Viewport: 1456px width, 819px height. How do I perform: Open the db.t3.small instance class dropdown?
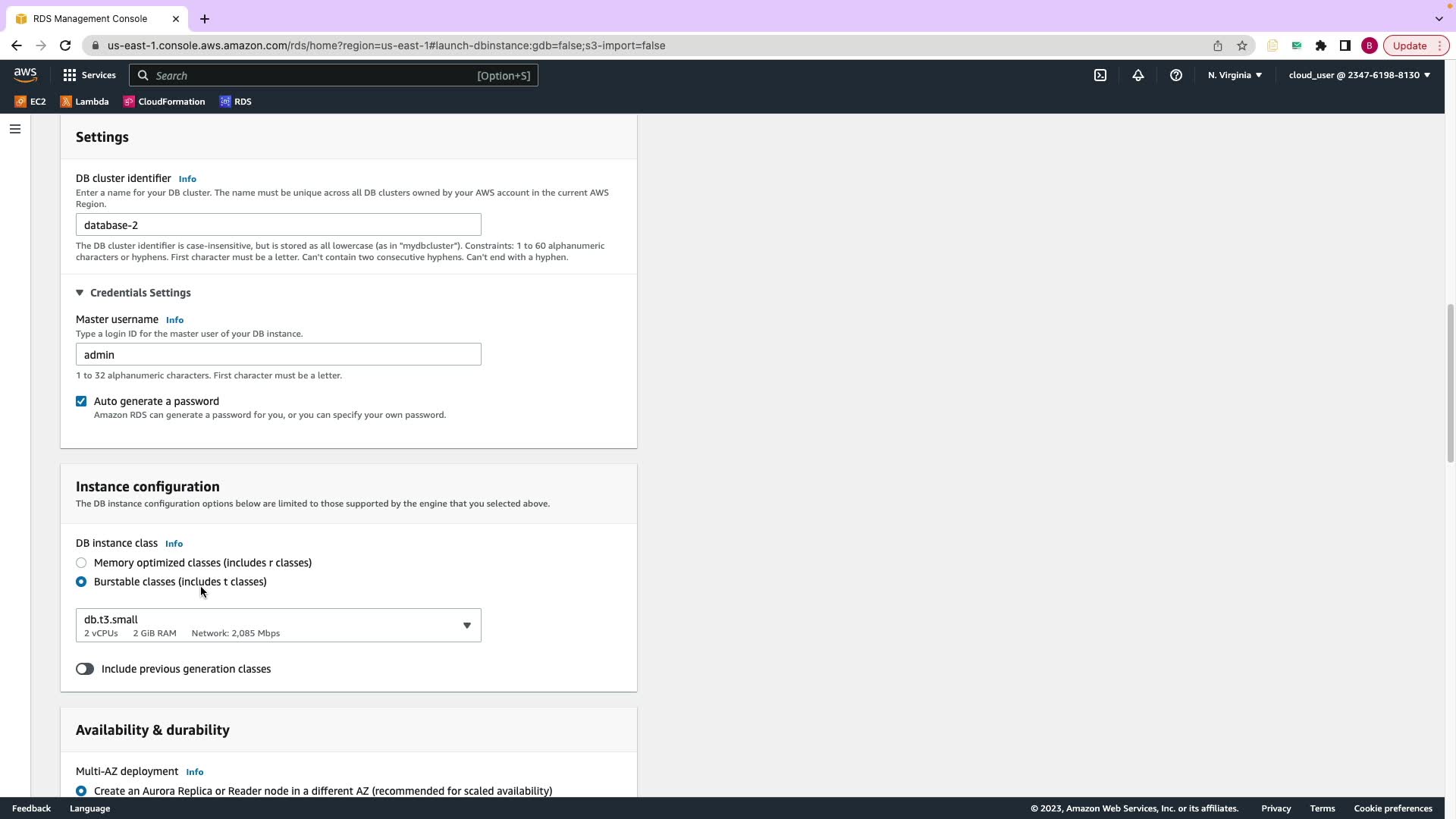[x=278, y=626]
